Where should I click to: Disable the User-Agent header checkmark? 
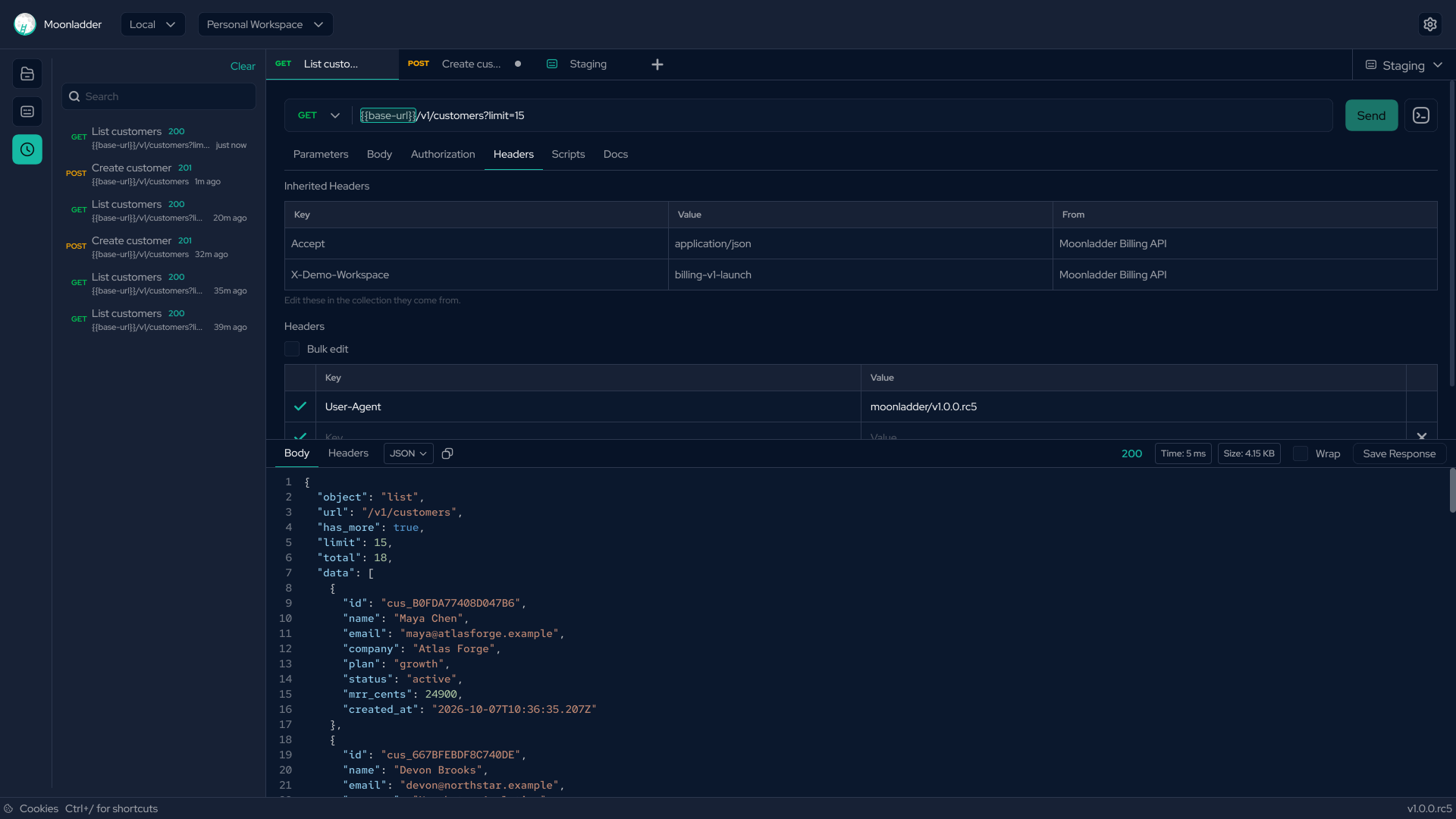[300, 406]
